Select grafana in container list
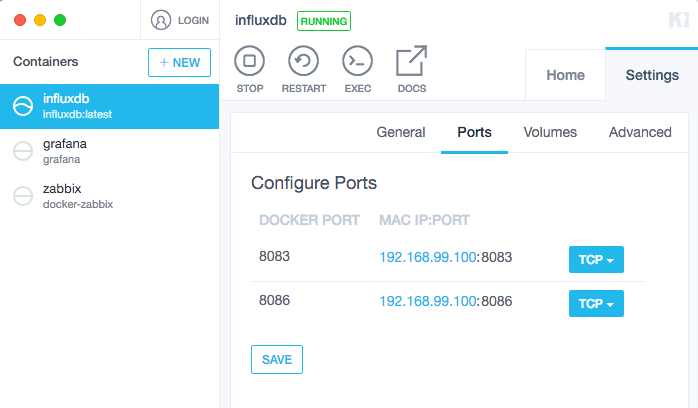698x408 pixels. click(x=110, y=151)
